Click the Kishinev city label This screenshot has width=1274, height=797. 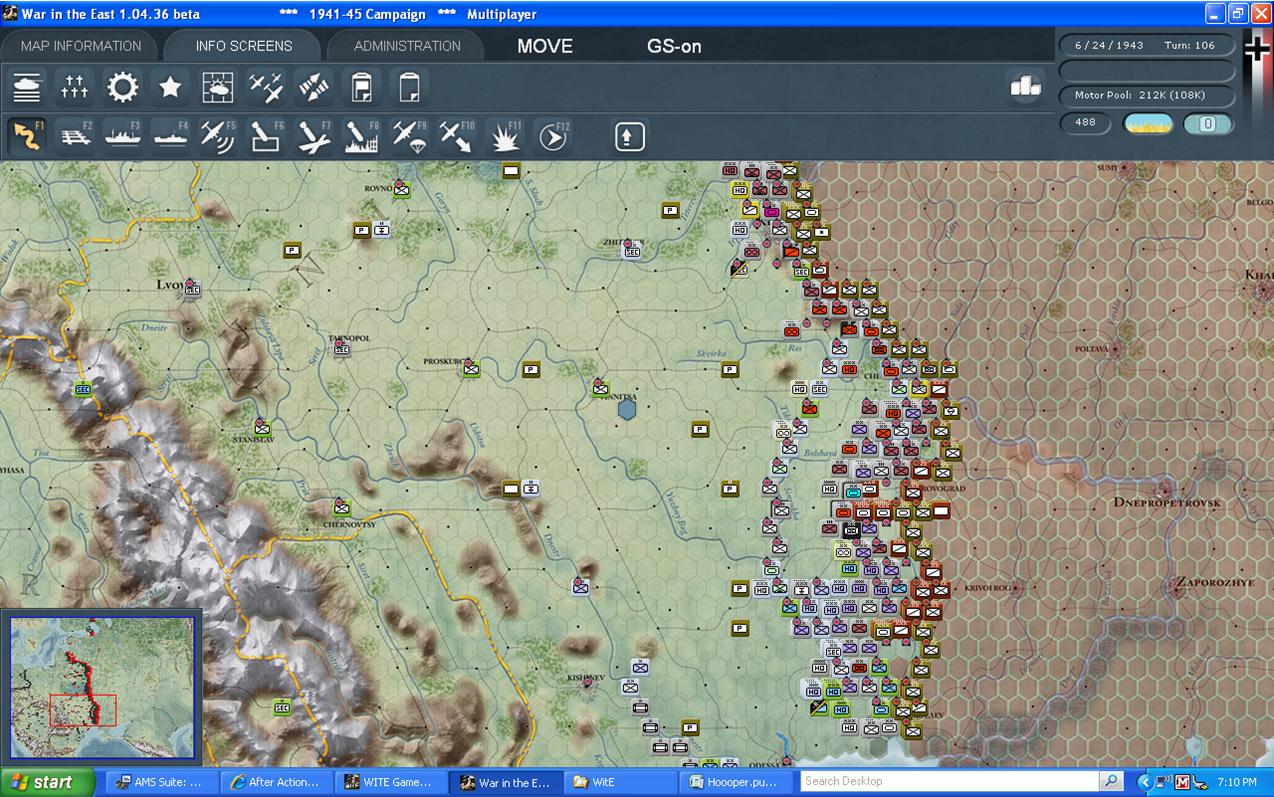pyautogui.click(x=585, y=678)
